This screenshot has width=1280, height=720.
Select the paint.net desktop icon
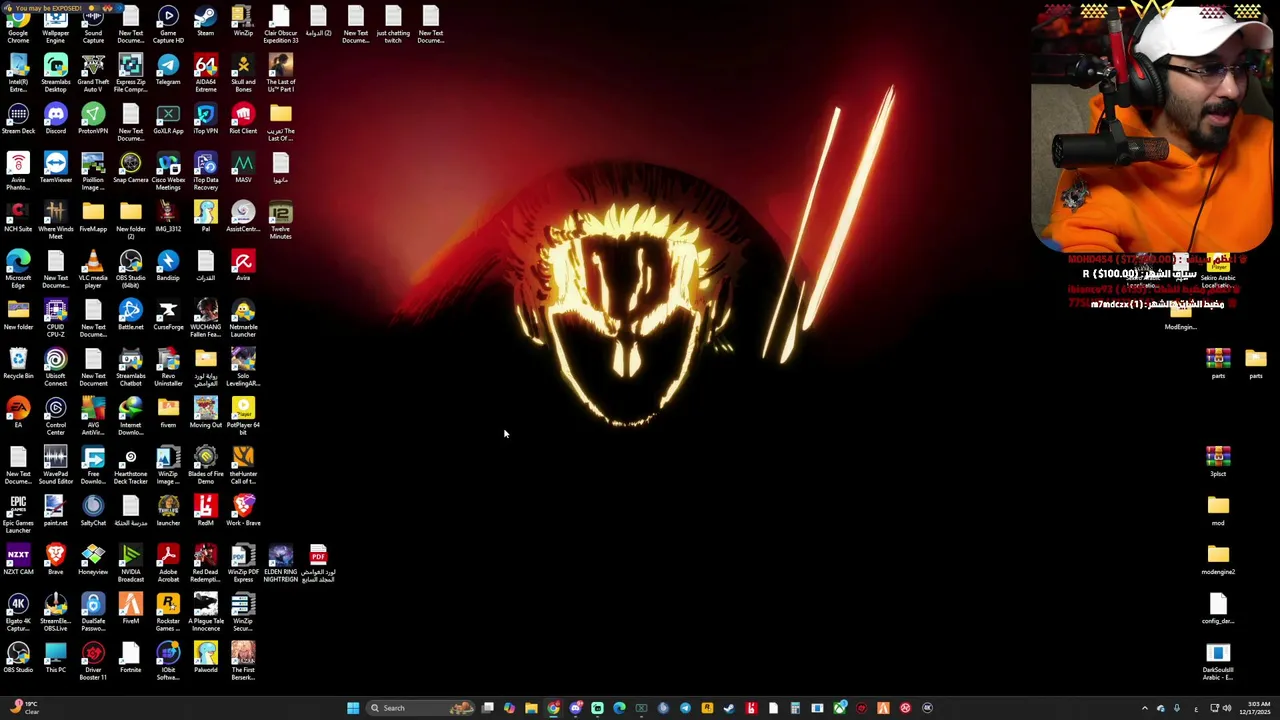(55, 511)
